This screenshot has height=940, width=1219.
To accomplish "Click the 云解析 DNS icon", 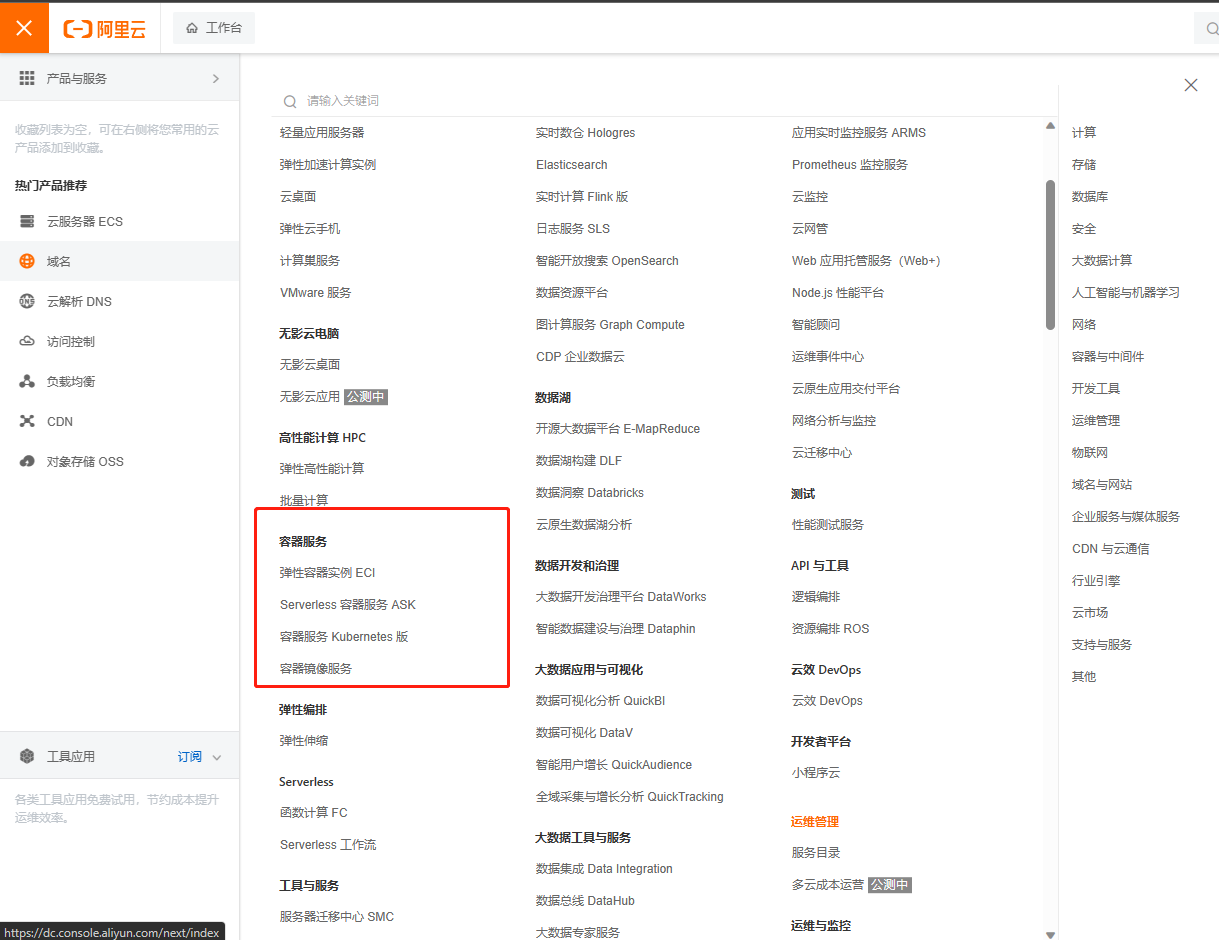I will (x=27, y=301).
